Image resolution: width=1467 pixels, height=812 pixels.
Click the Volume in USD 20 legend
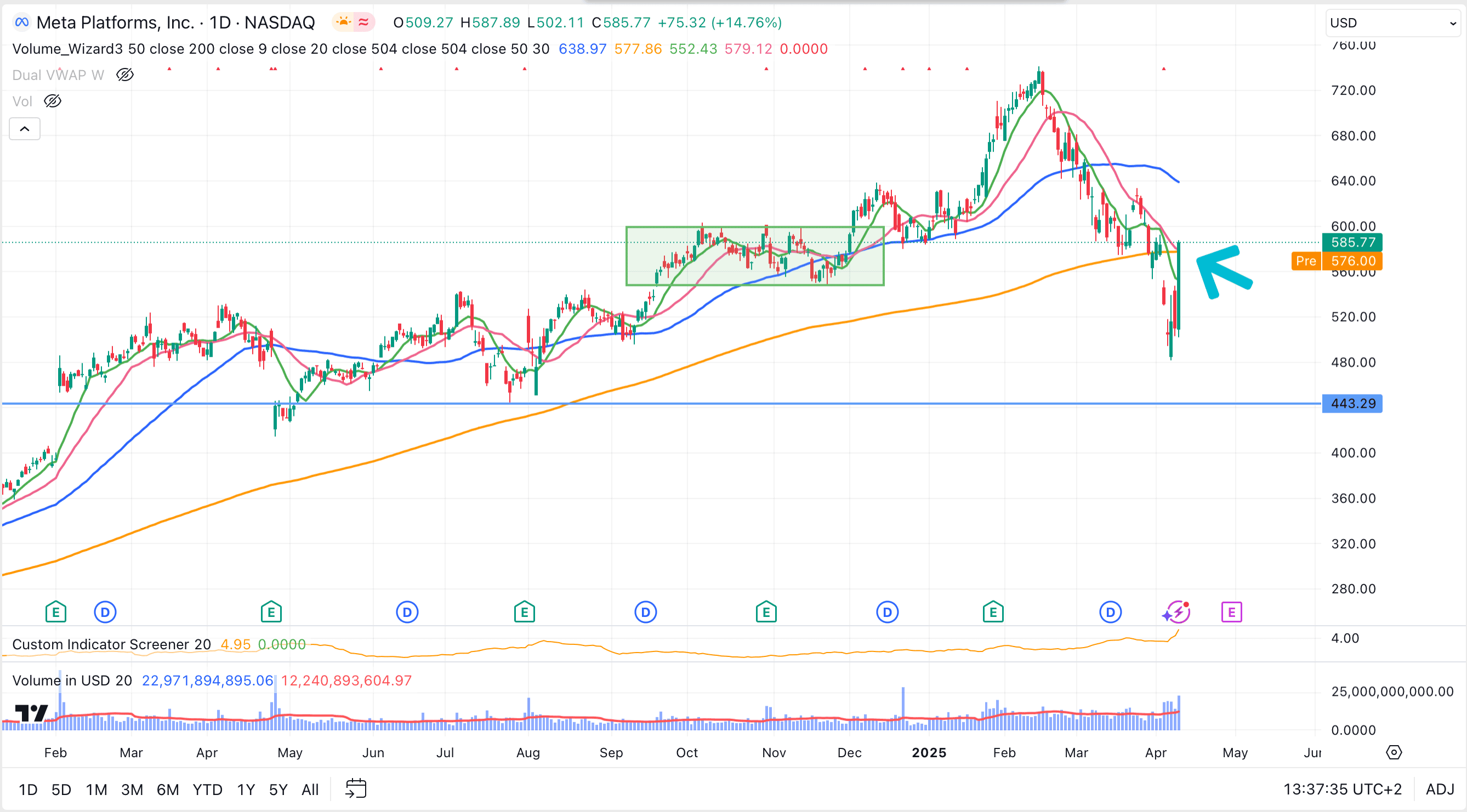click(x=72, y=681)
